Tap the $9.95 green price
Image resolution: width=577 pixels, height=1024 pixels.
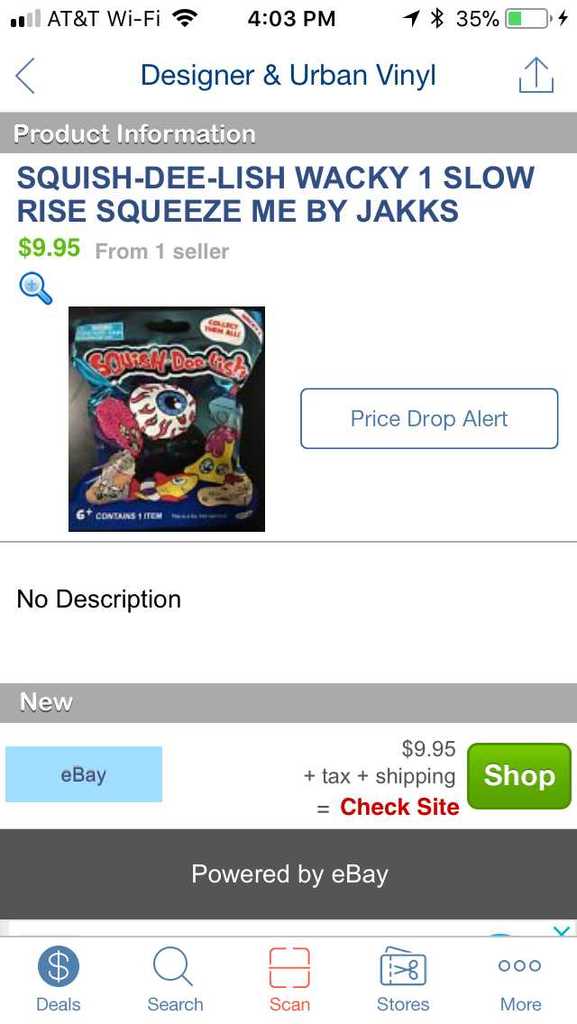(x=49, y=248)
